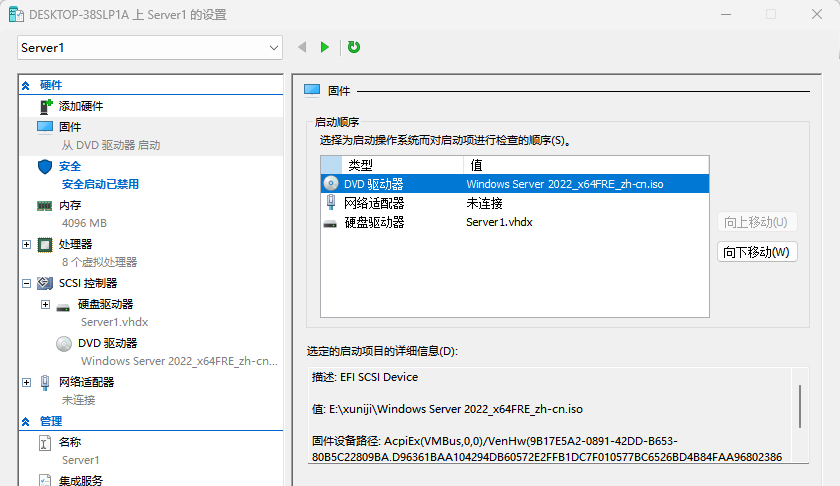The width and height of the screenshot is (840, 486).
Task: Close the settings window
Action: point(816,14)
